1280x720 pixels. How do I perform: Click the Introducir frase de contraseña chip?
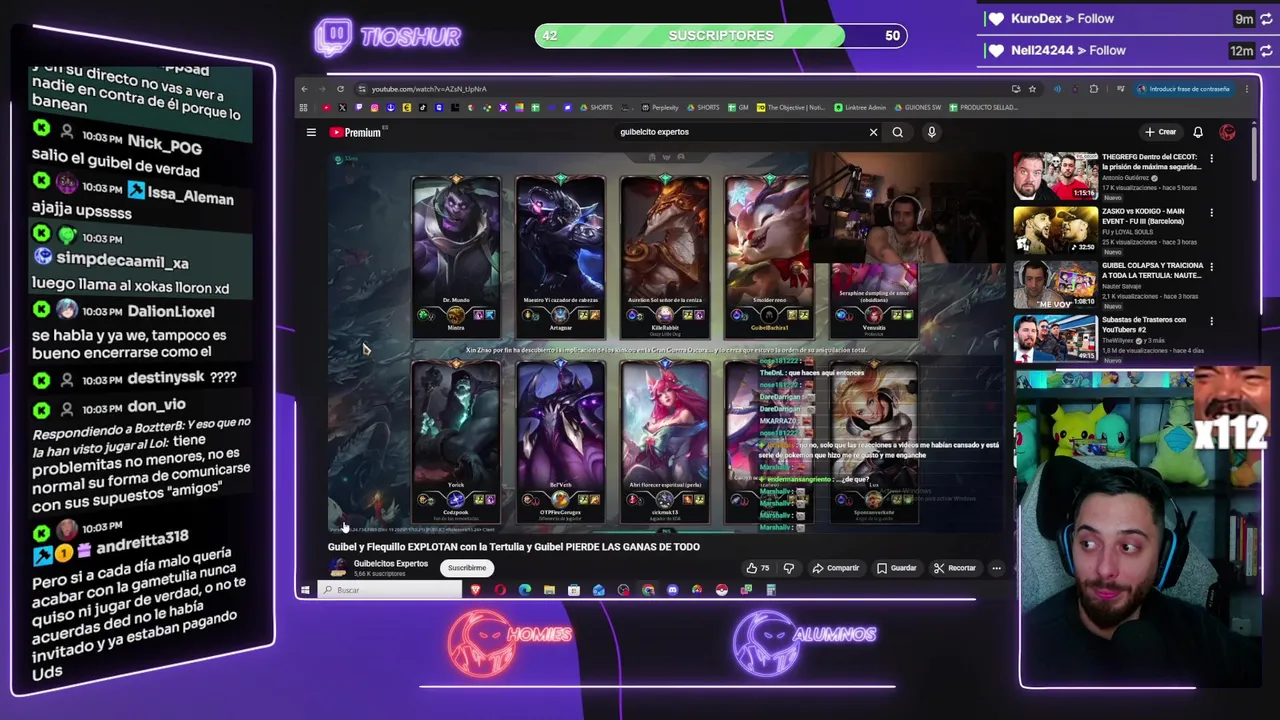tap(1184, 89)
